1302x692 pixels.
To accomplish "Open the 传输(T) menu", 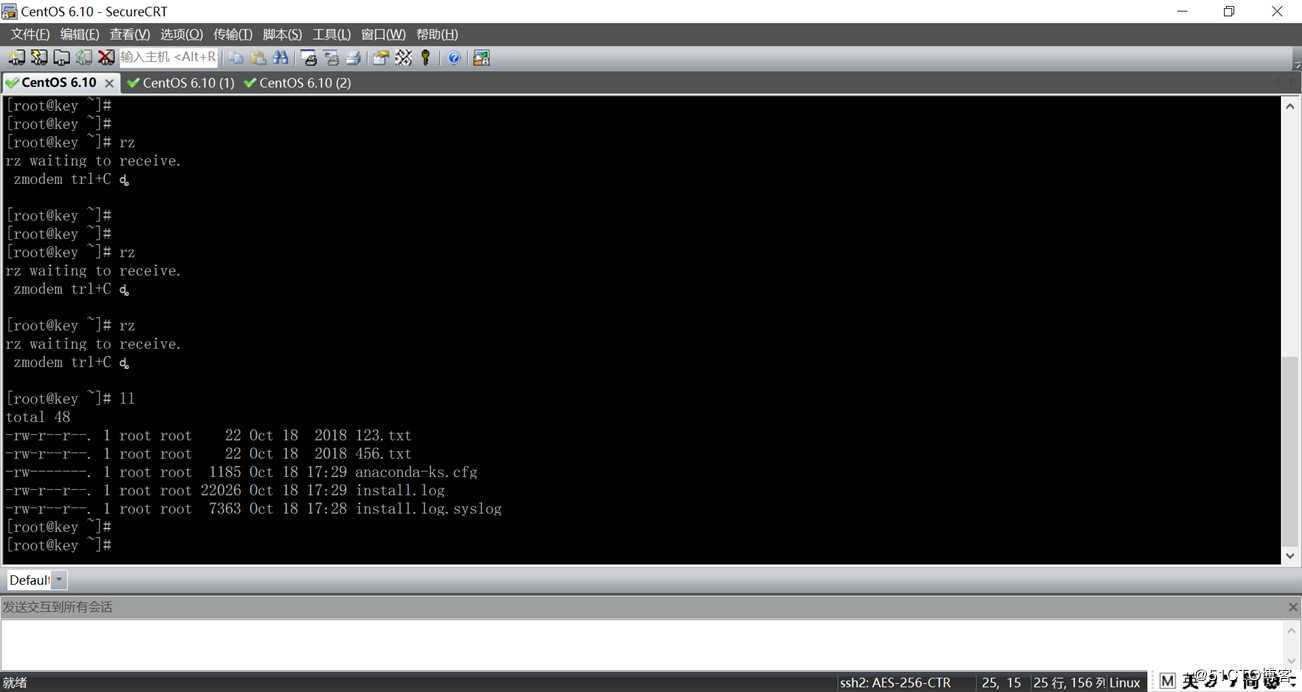I will (232, 34).
